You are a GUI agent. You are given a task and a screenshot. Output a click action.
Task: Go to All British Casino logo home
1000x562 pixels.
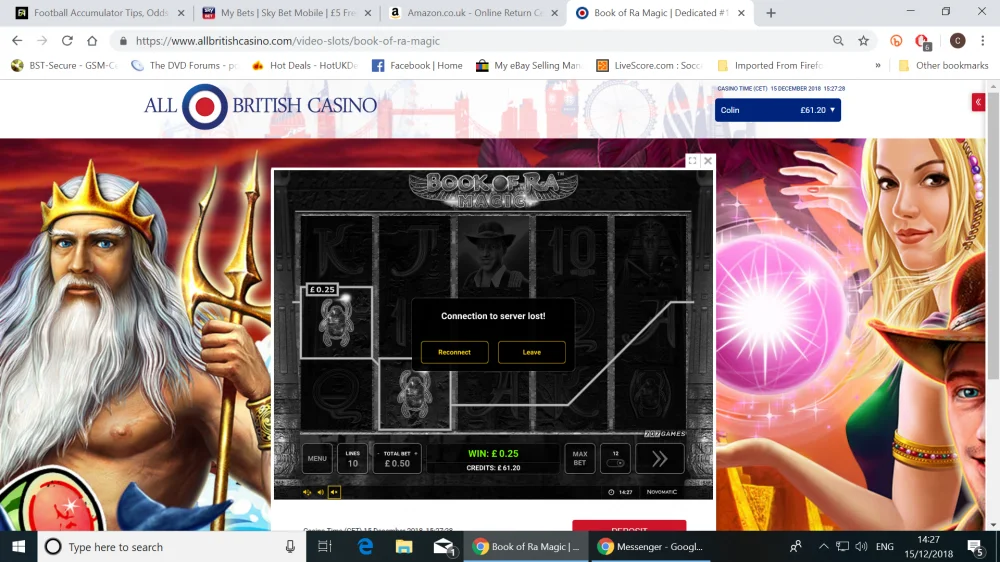coord(260,105)
